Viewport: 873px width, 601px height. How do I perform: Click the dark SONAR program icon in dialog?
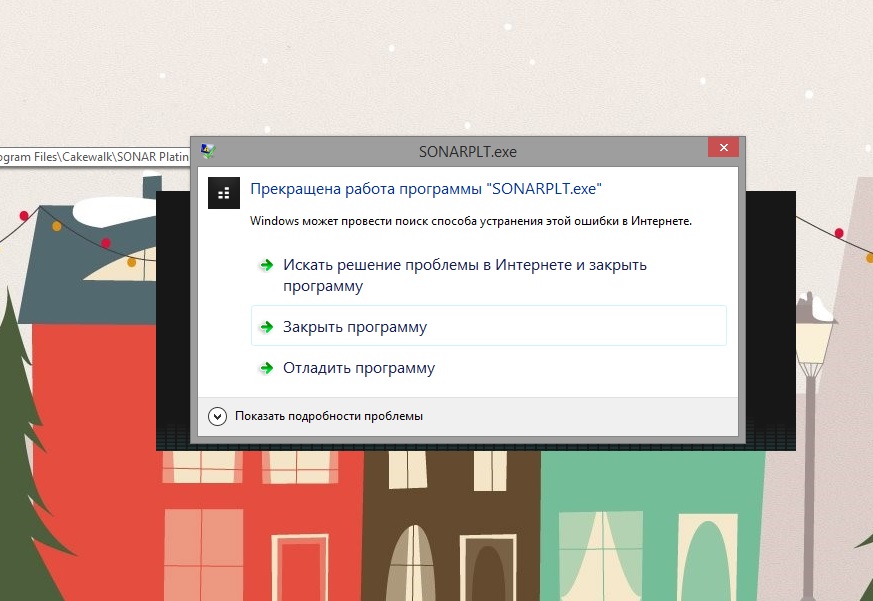pos(224,193)
